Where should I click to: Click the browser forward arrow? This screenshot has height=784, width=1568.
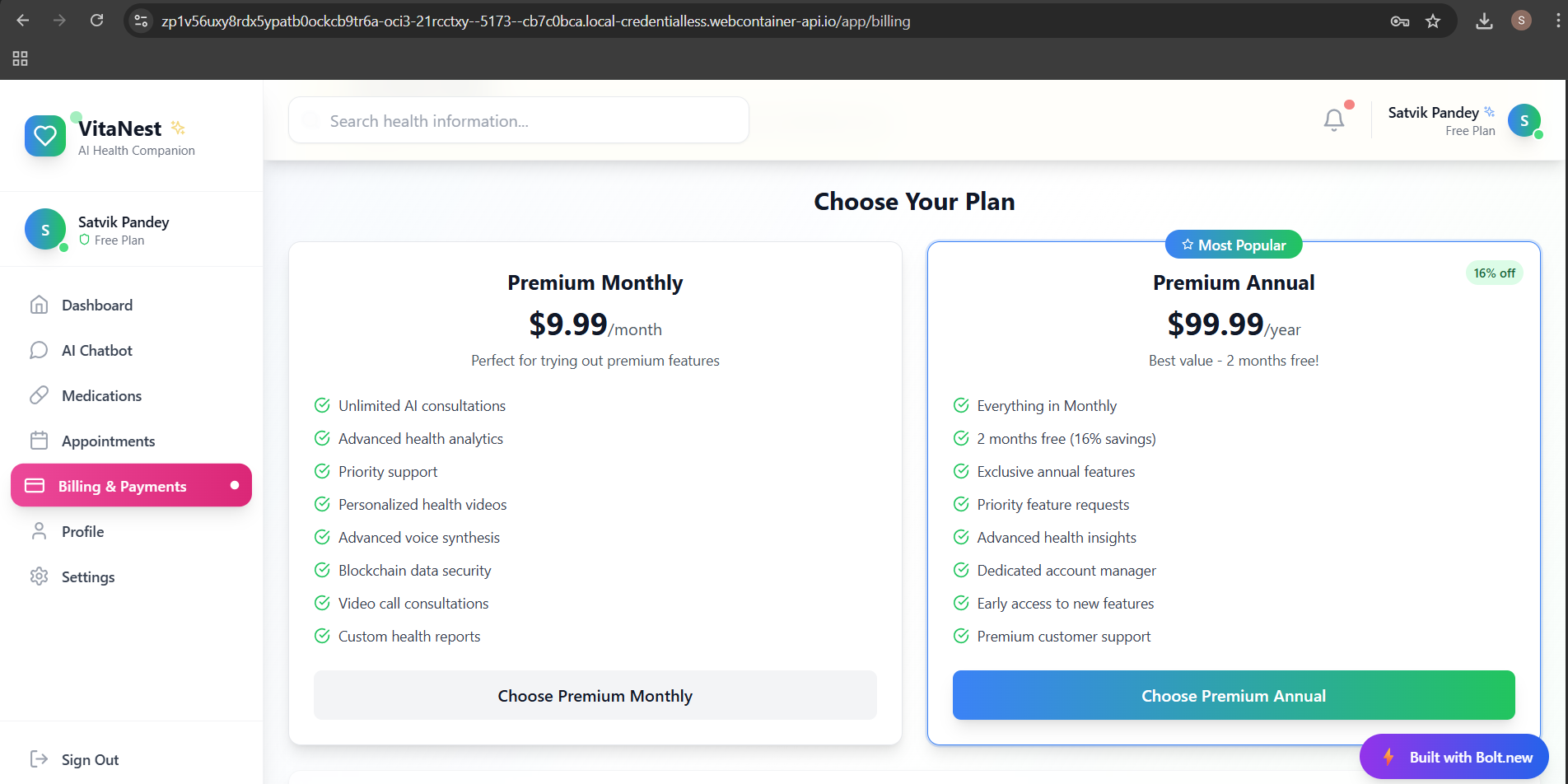59,21
